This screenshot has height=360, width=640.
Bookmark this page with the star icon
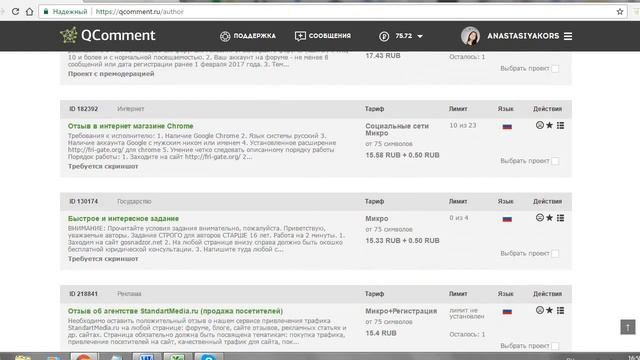coord(620,11)
